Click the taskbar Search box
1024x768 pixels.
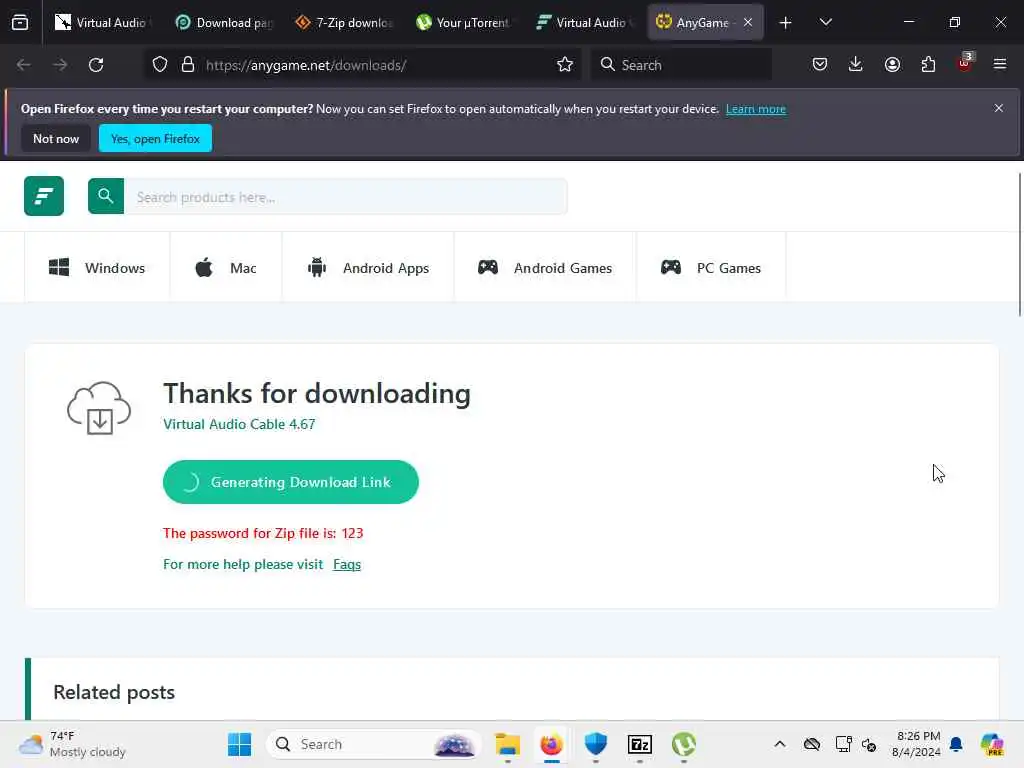(x=374, y=744)
